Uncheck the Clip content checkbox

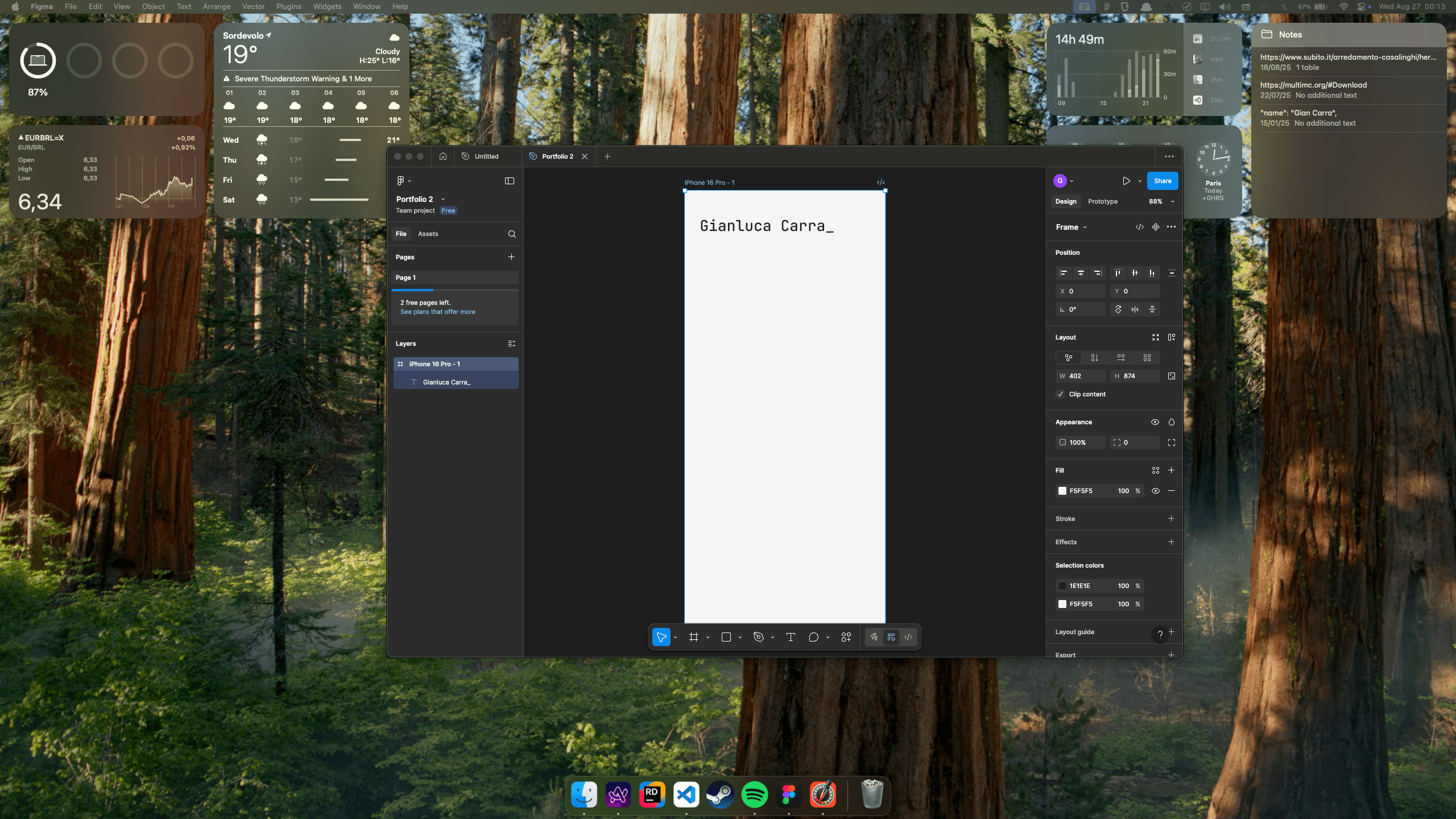pyautogui.click(x=1061, y=394)
